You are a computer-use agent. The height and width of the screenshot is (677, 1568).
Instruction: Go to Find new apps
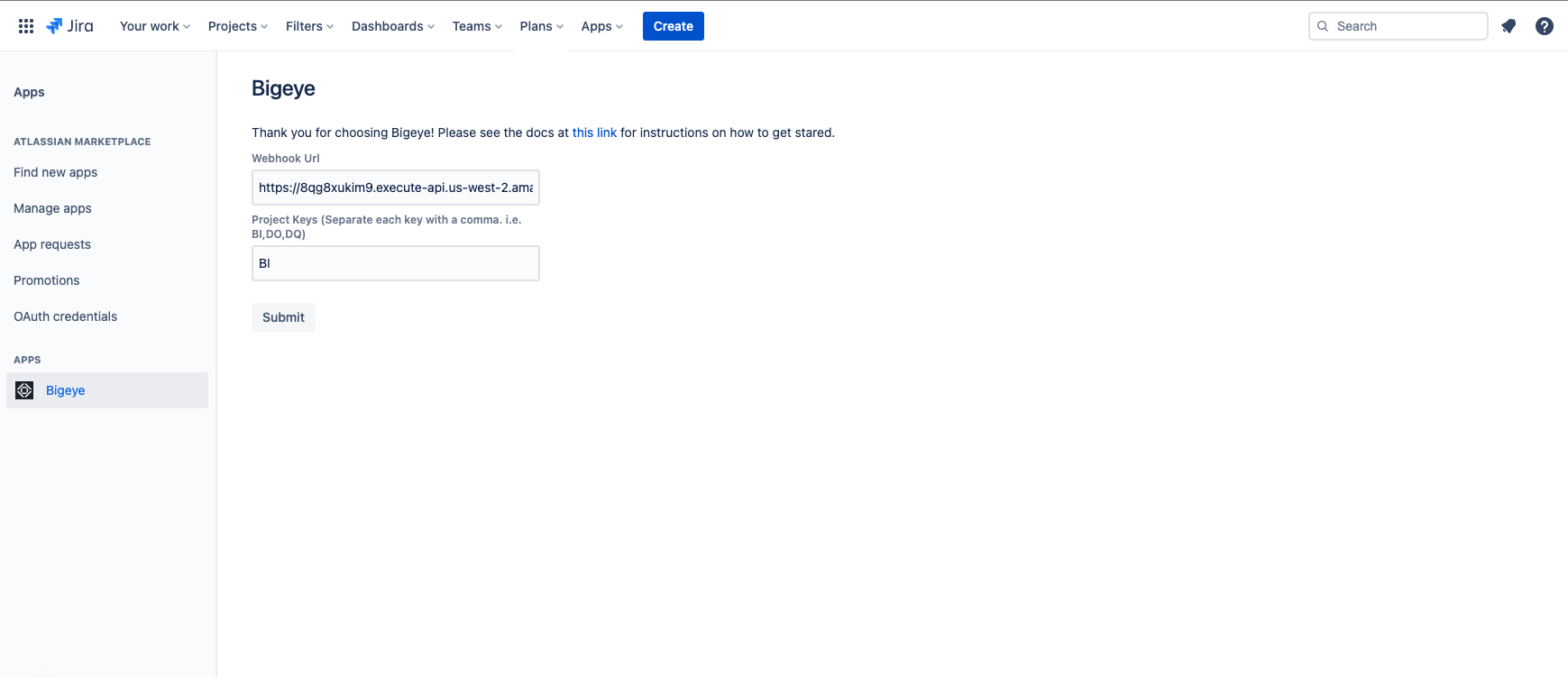click(55, 172)
